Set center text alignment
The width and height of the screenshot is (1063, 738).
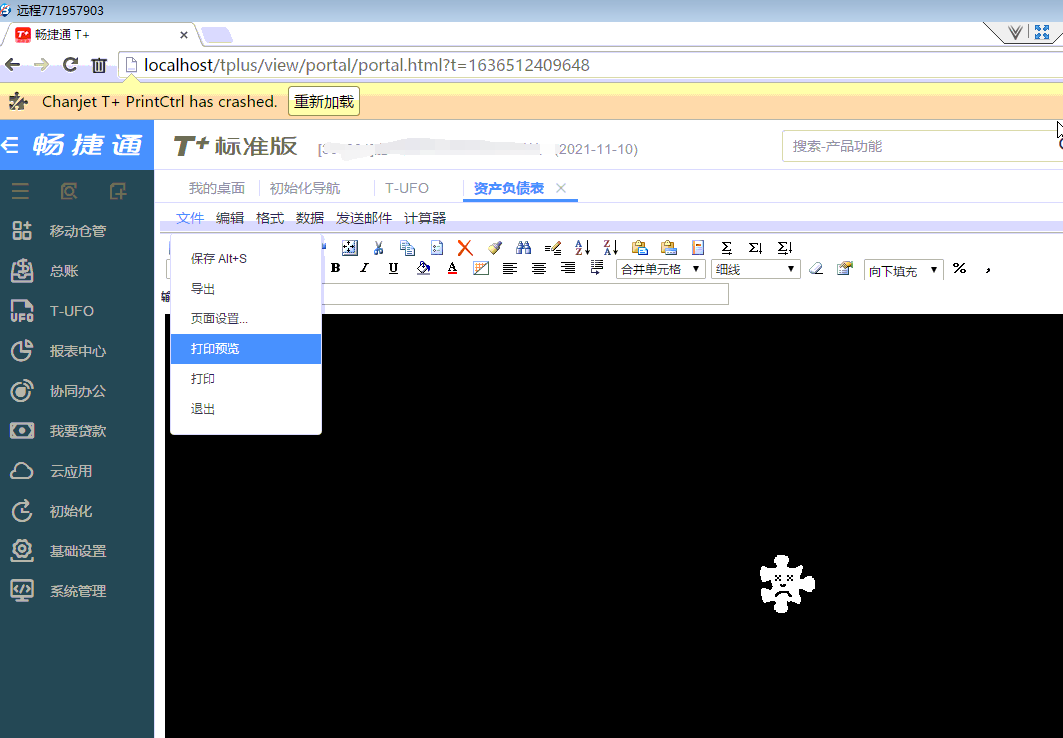pyautogui.click(x=539, y=268)
